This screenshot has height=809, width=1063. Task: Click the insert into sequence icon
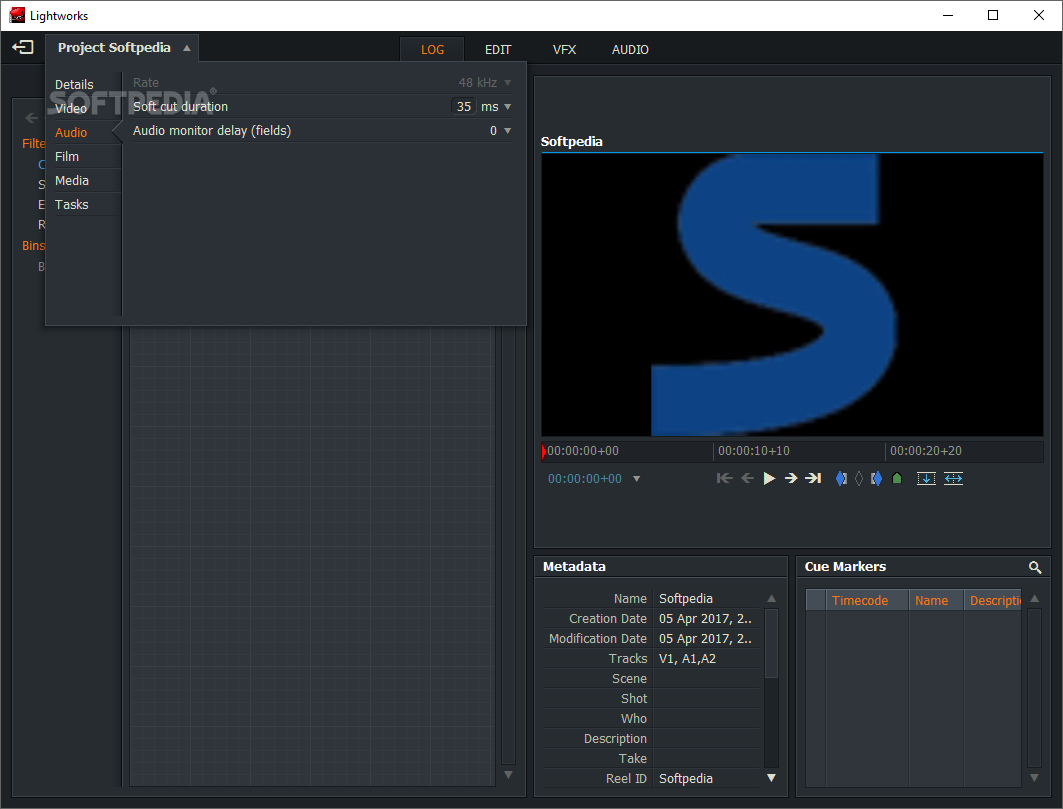[x=926, y=478]
